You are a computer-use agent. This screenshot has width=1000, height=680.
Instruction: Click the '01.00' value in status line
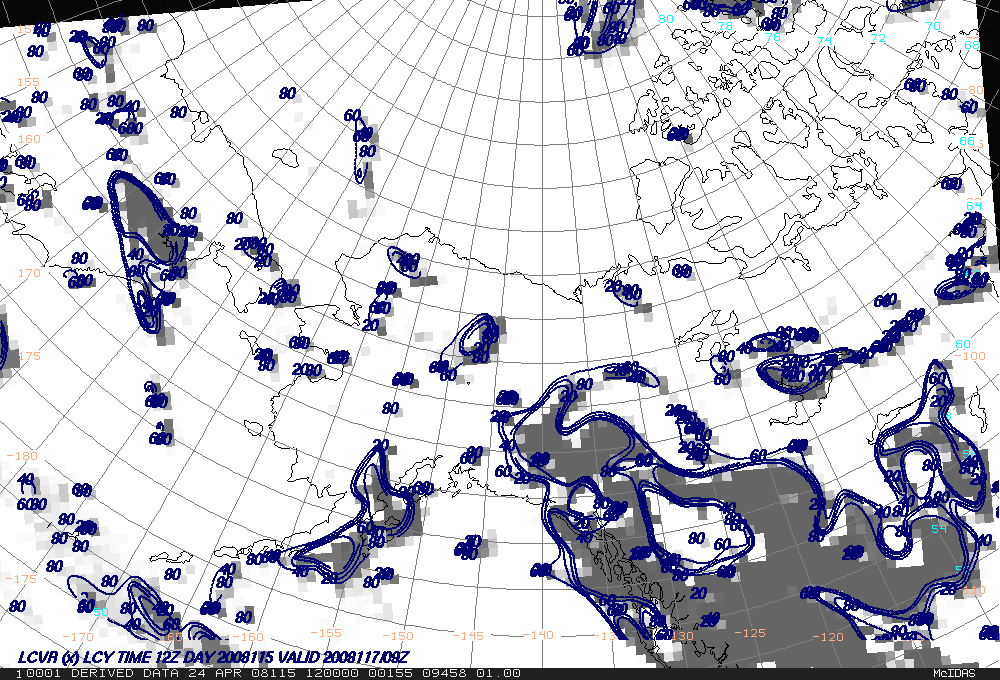click(497, 673)
